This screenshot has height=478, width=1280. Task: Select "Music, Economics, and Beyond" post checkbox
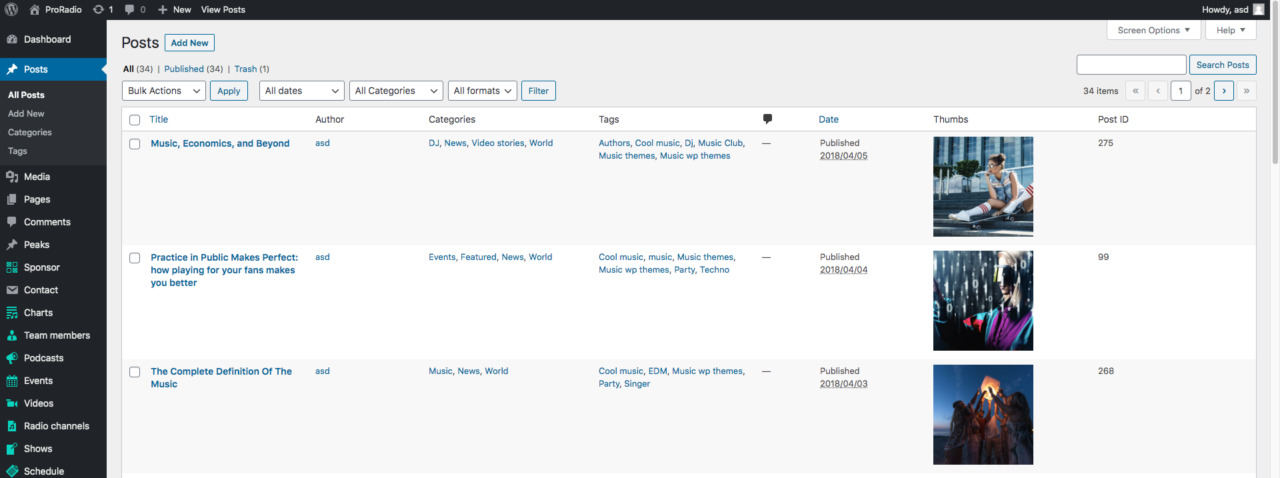click(135, 144)
